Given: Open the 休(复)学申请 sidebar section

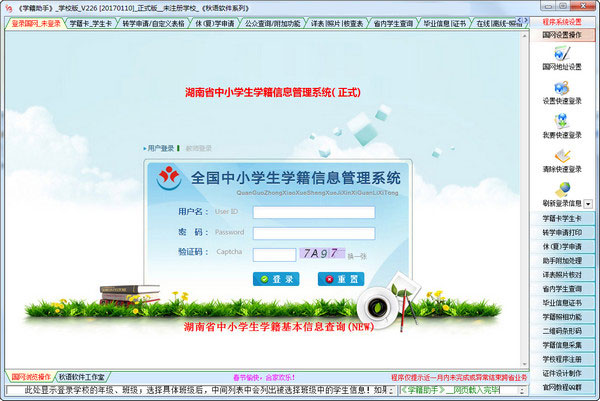Looking at the screenshot, I should [562, 247].
